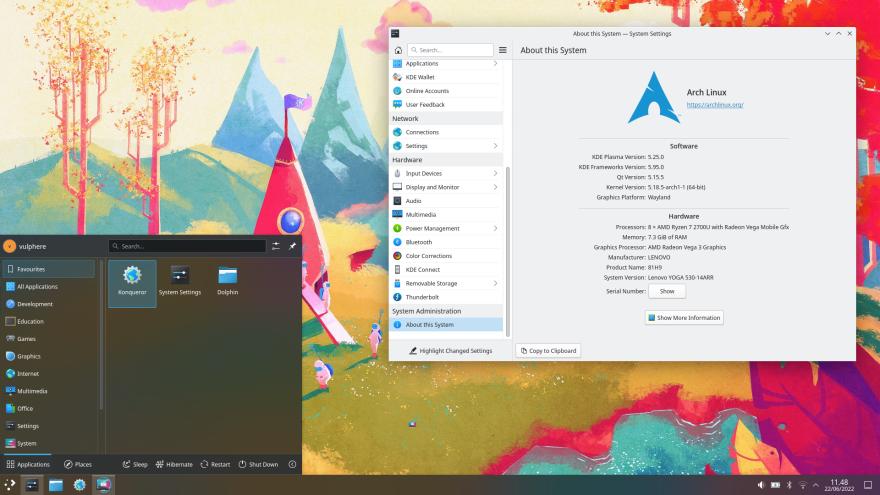This screenshot has height=495, width=880.
Task: Click Show More Information button
Action: click(x=684, y=318)
